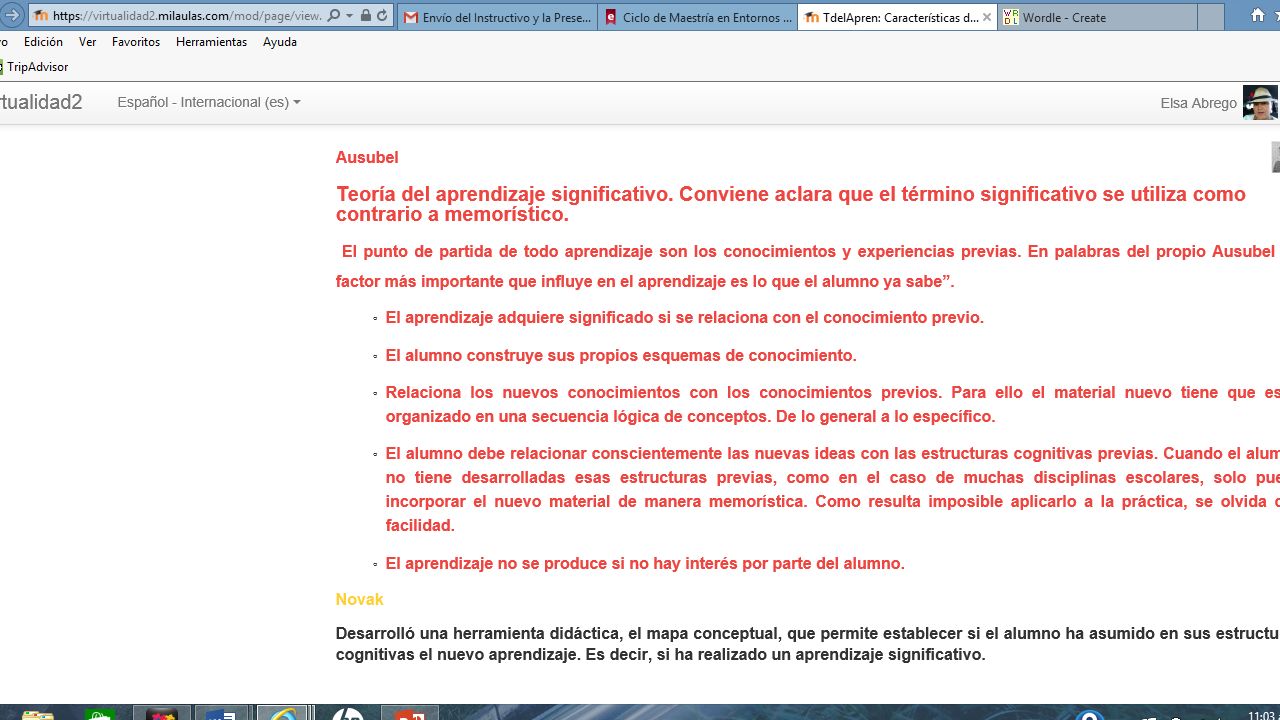Expand the Español - Internacional (es) language dropdown

[209, 102]
